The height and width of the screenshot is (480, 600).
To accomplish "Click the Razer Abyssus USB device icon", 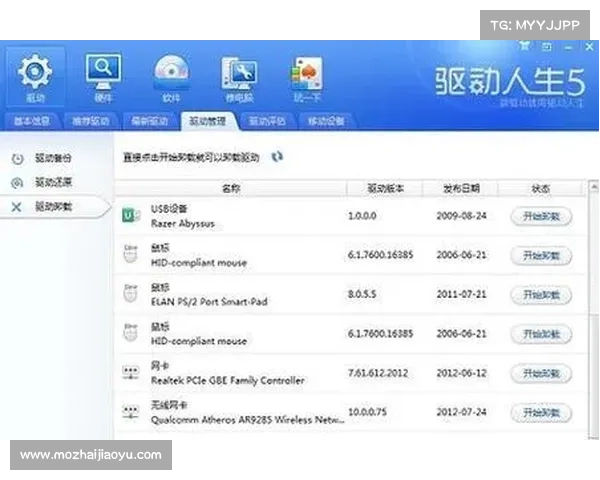I will click(x=129, y=215).
